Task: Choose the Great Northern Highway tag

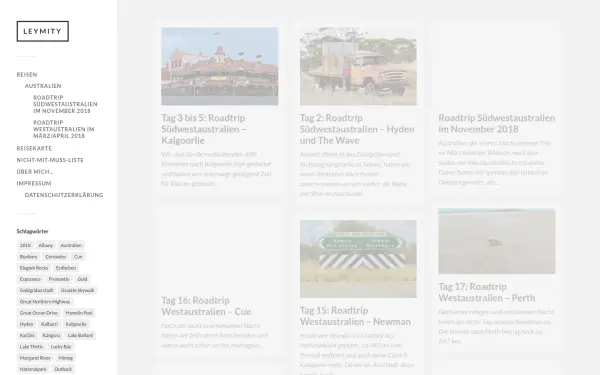Action: pyautogui.click(x=45, y=302)
